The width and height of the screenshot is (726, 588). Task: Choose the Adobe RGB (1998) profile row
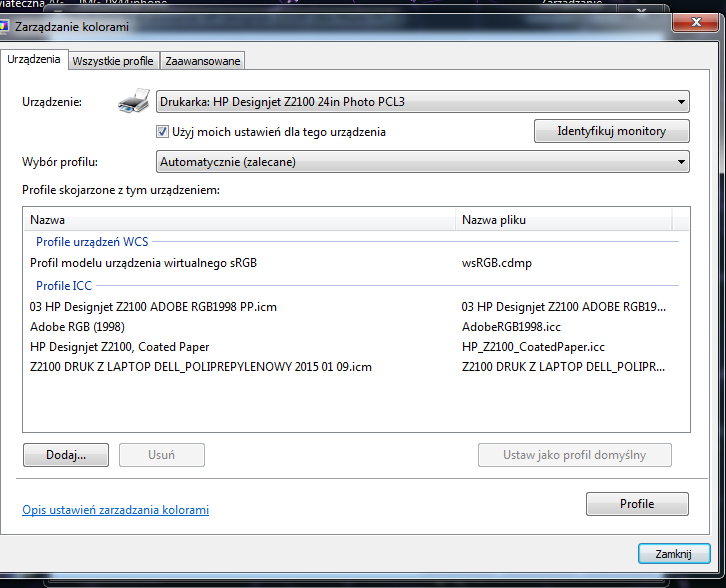[77, 327]
